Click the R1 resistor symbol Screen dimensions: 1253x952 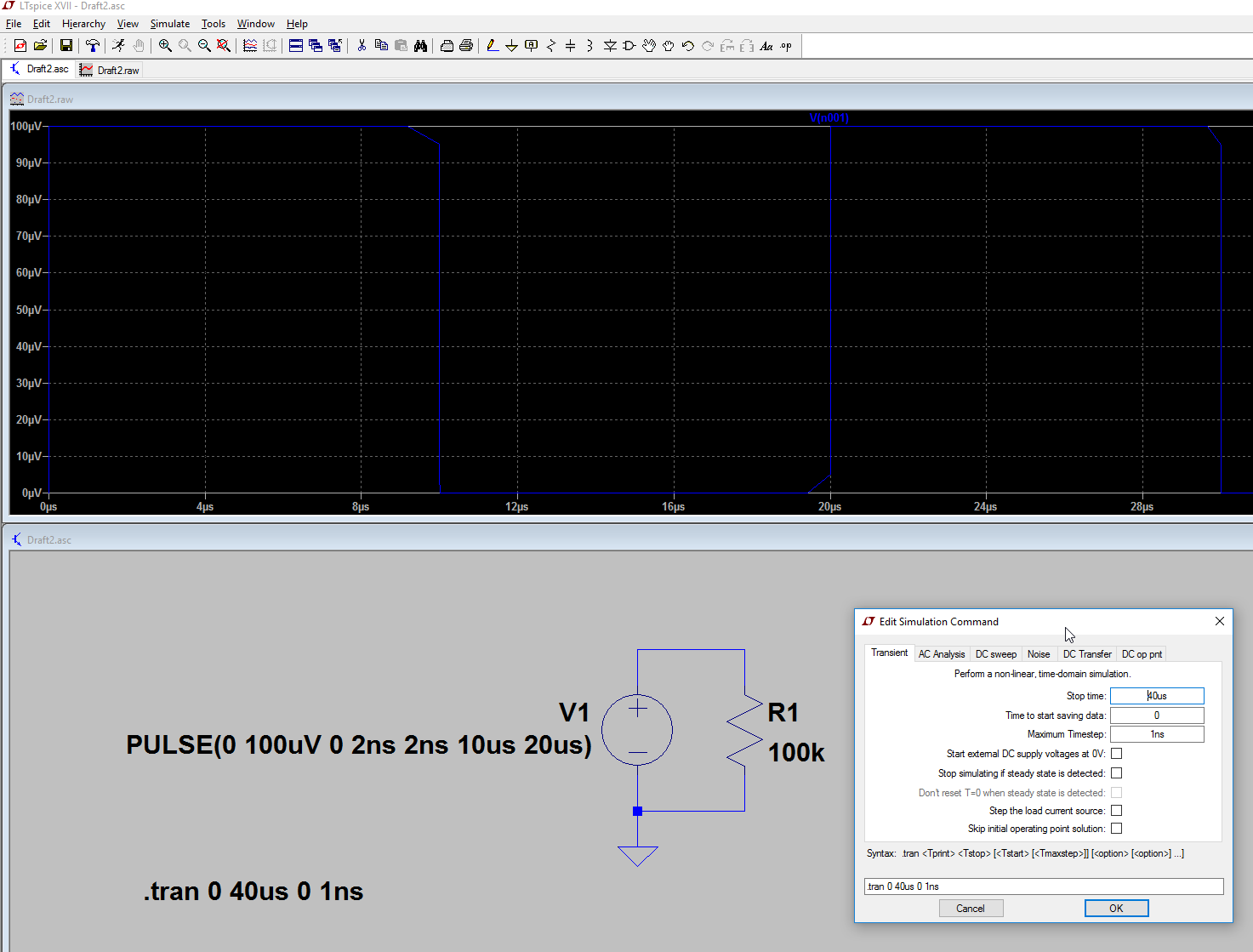(744, 730)
